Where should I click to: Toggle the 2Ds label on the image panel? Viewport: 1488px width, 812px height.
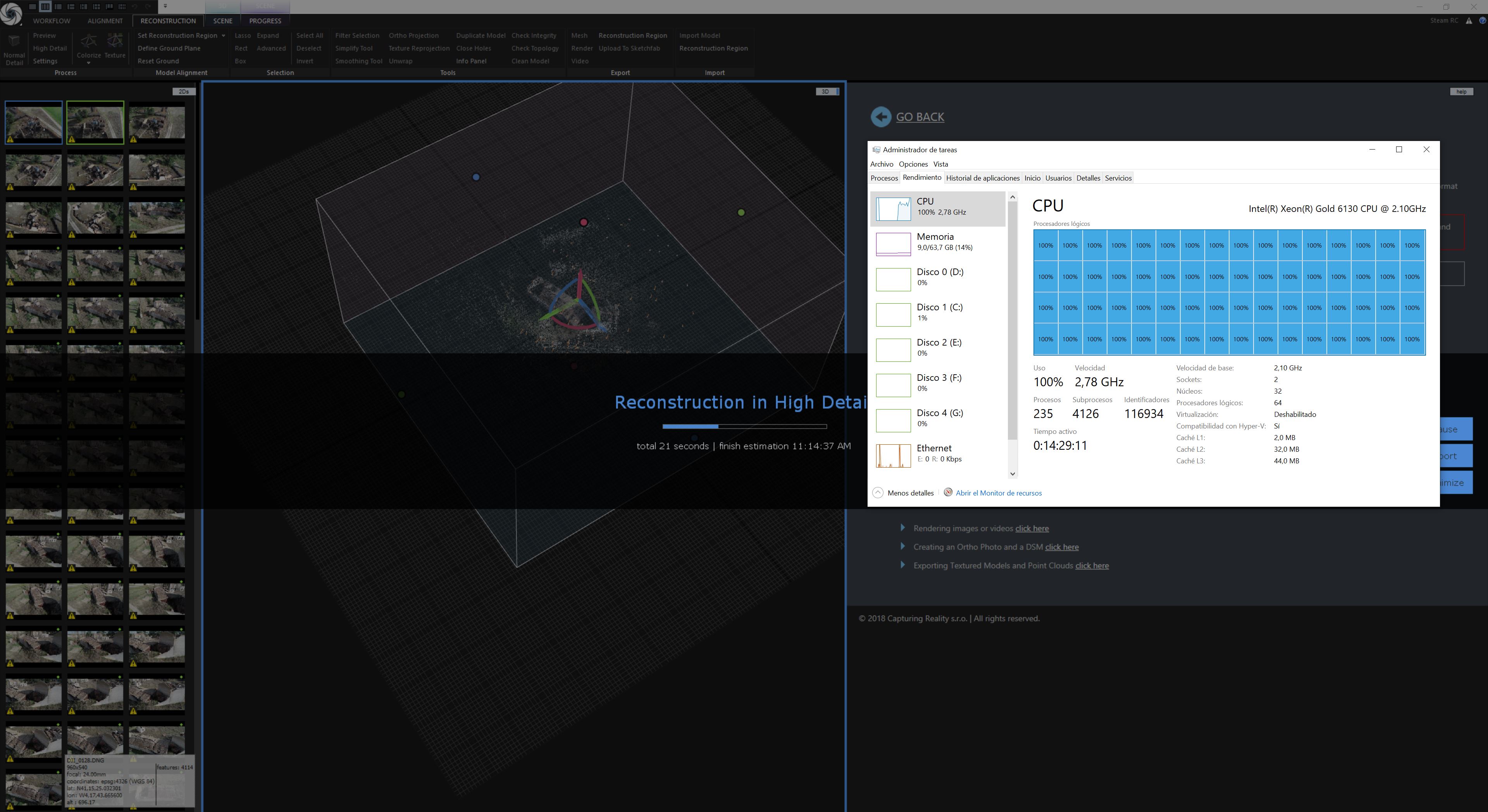(184, 91)
